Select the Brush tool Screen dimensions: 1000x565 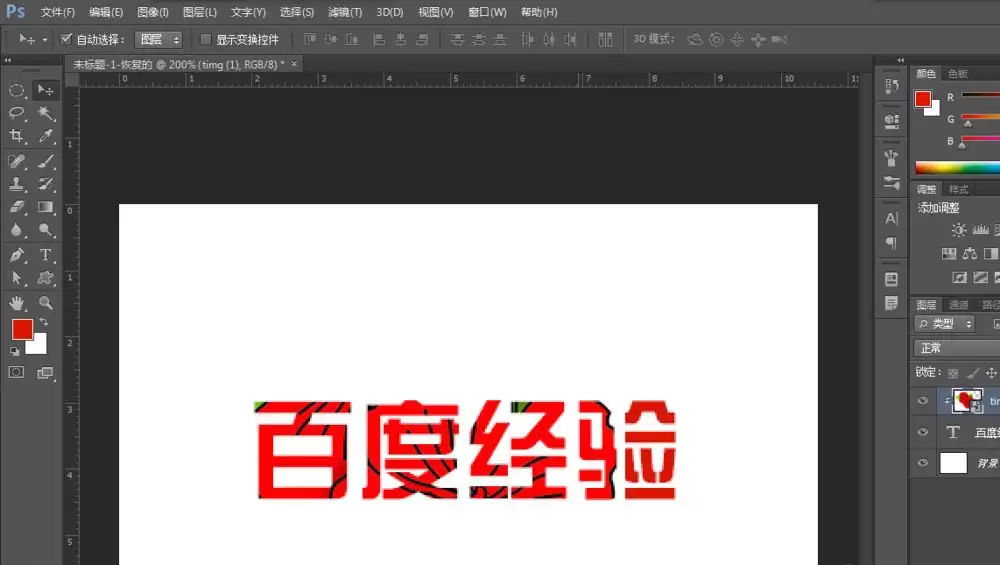coord(45,161)
